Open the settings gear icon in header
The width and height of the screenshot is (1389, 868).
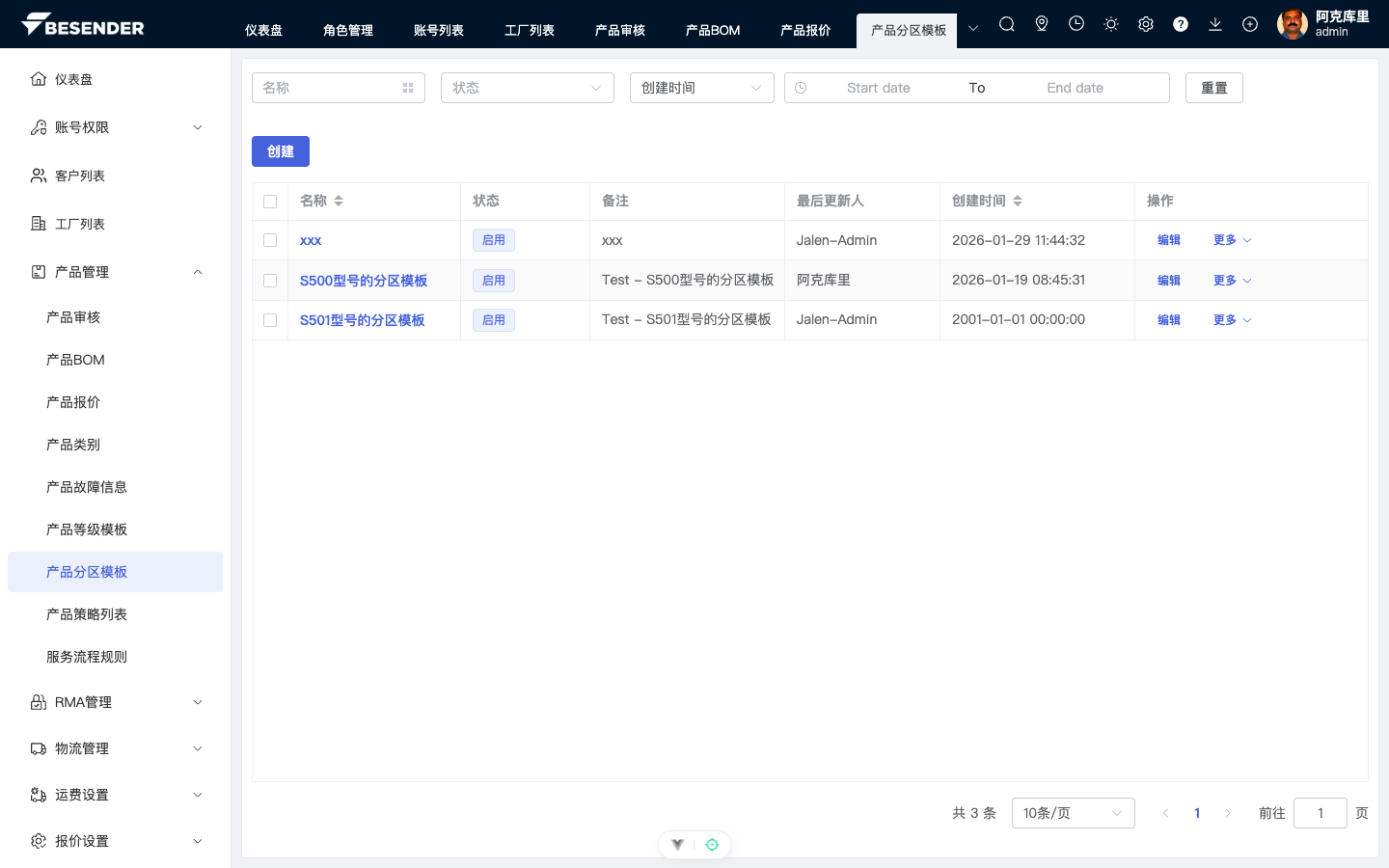coord(1146,24)
